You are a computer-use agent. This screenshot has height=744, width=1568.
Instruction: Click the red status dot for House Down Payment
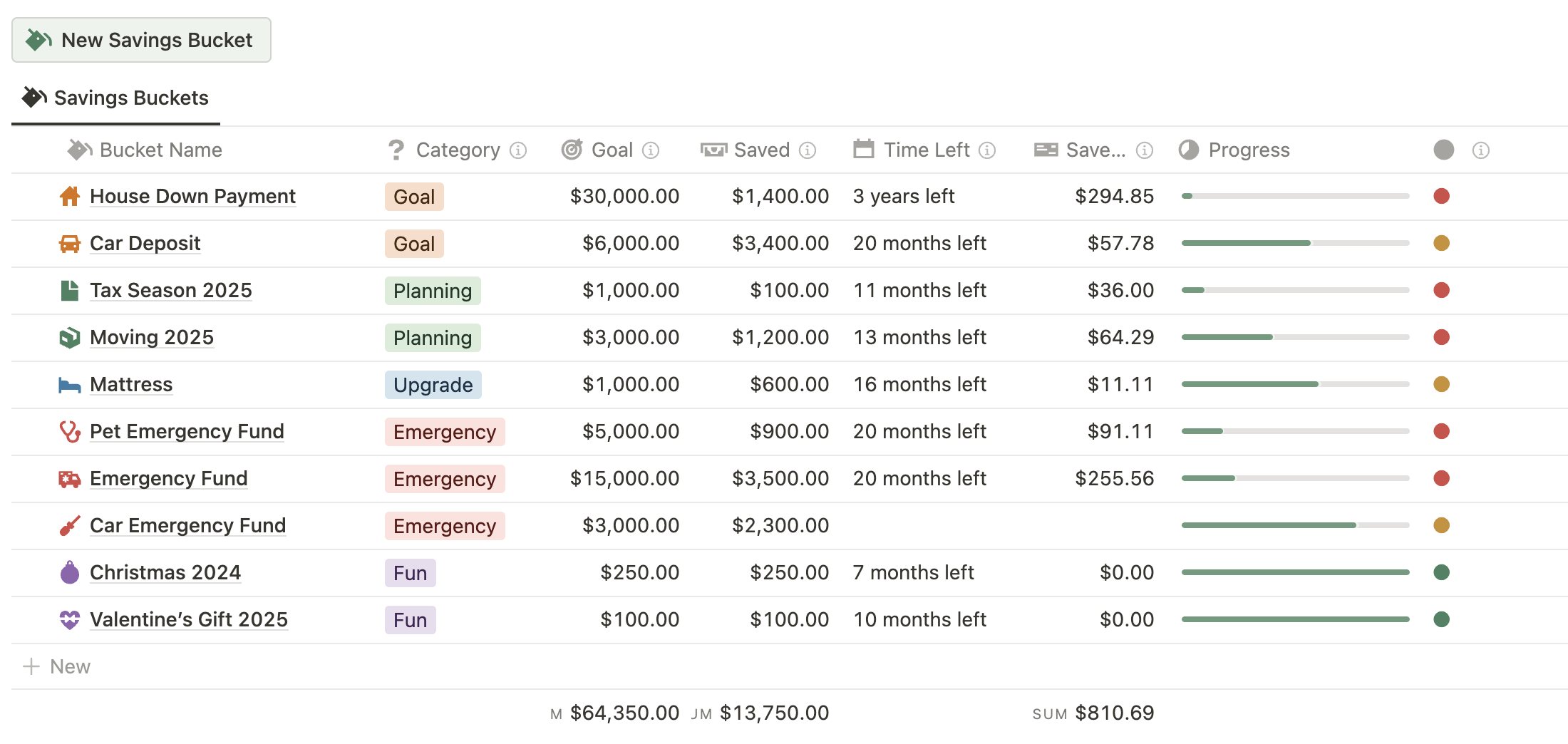(x=1443, y=196)
